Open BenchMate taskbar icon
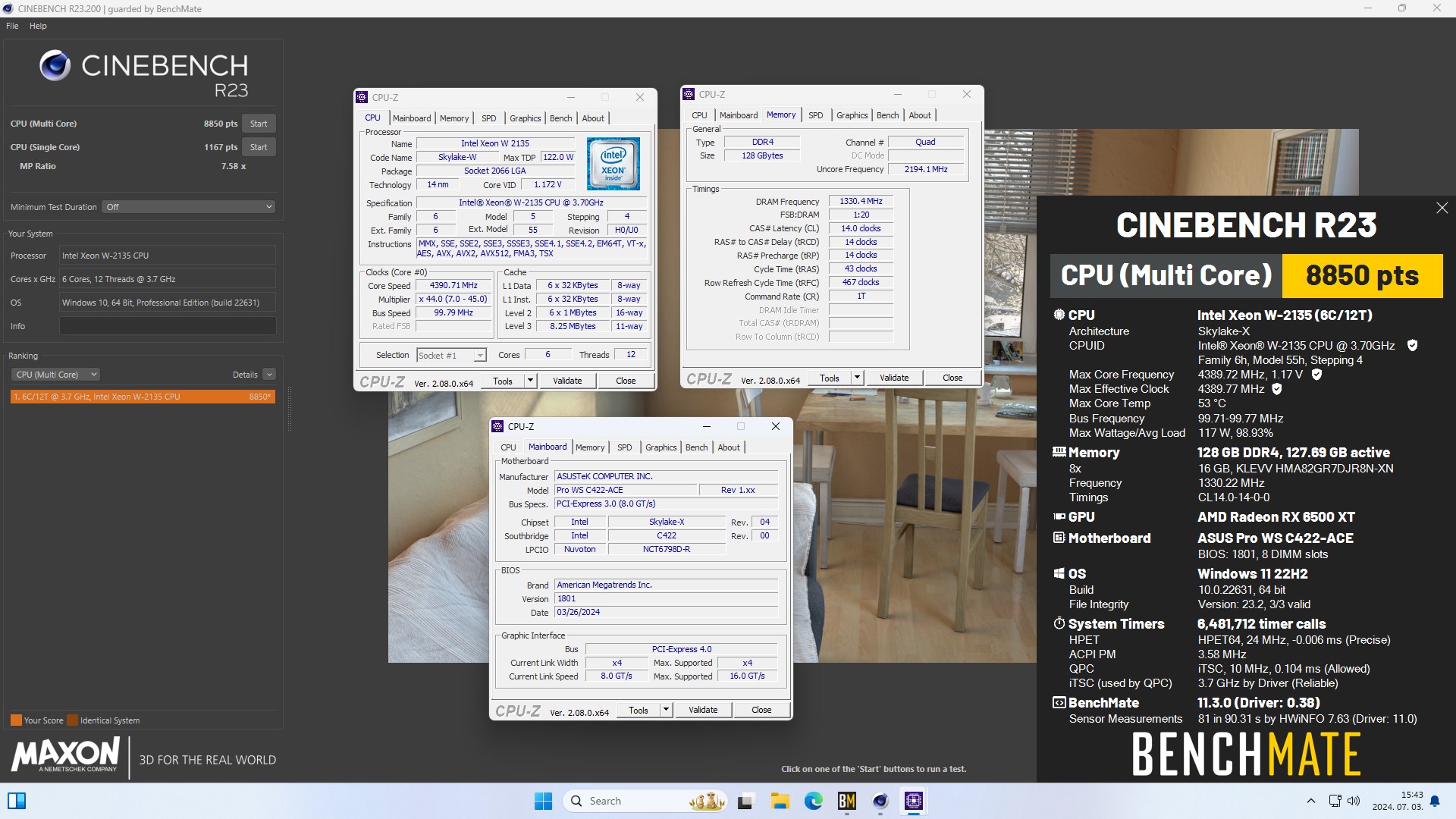Image resolution: width=1456 pixels, height=819 pixels. (x=846, y=801)
